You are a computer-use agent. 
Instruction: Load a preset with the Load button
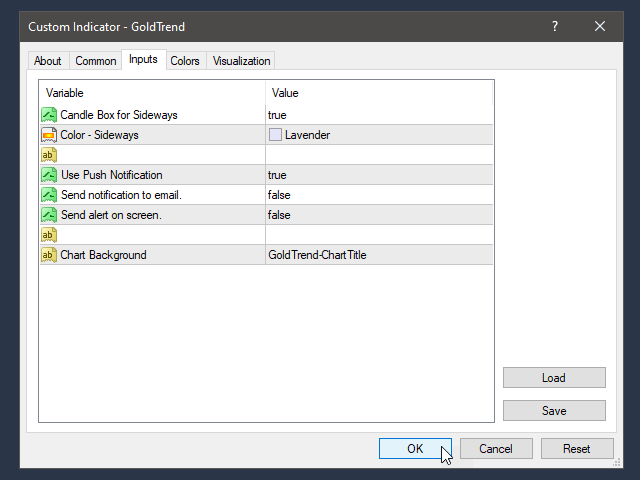point(554,378)
